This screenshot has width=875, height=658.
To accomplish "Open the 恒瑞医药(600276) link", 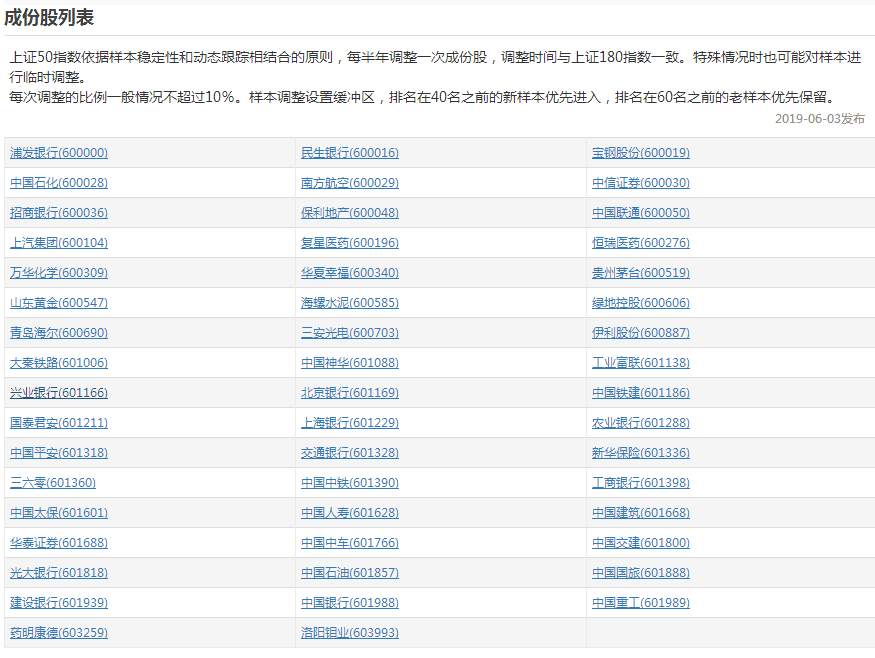I will [641, 243].
